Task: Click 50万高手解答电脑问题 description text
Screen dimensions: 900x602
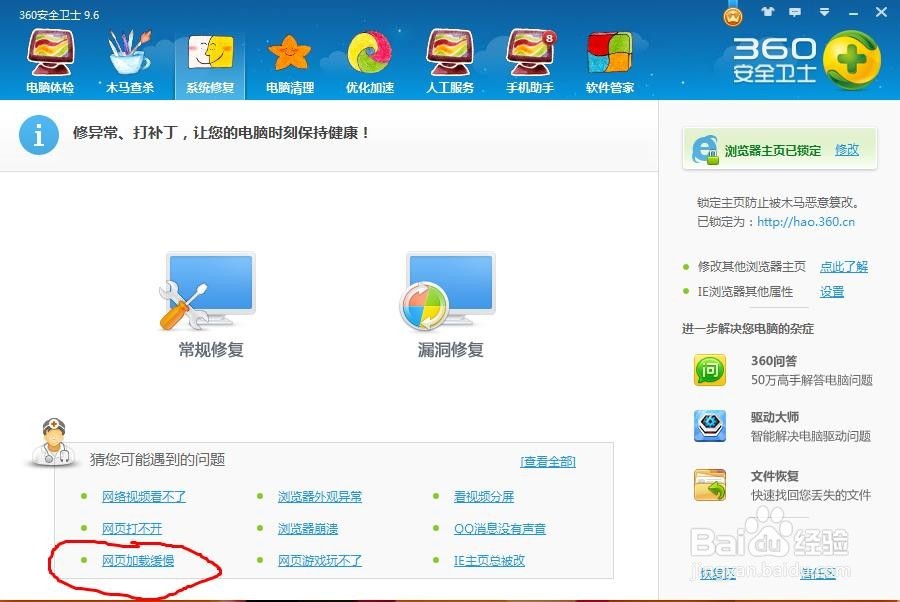Action: coord(812,380)
